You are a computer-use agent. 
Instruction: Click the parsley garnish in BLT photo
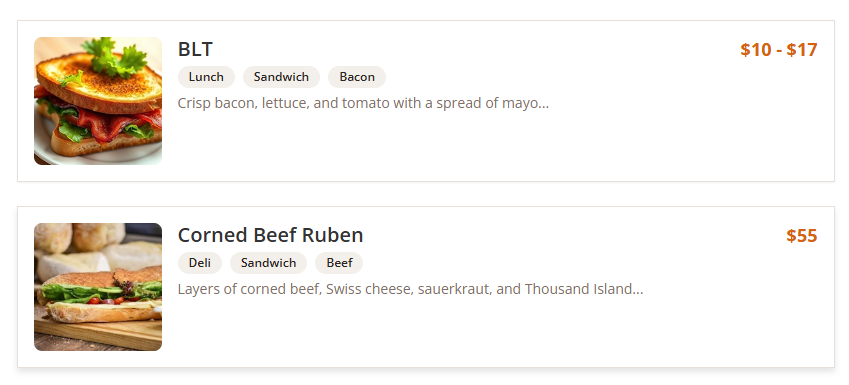(114, 57)
